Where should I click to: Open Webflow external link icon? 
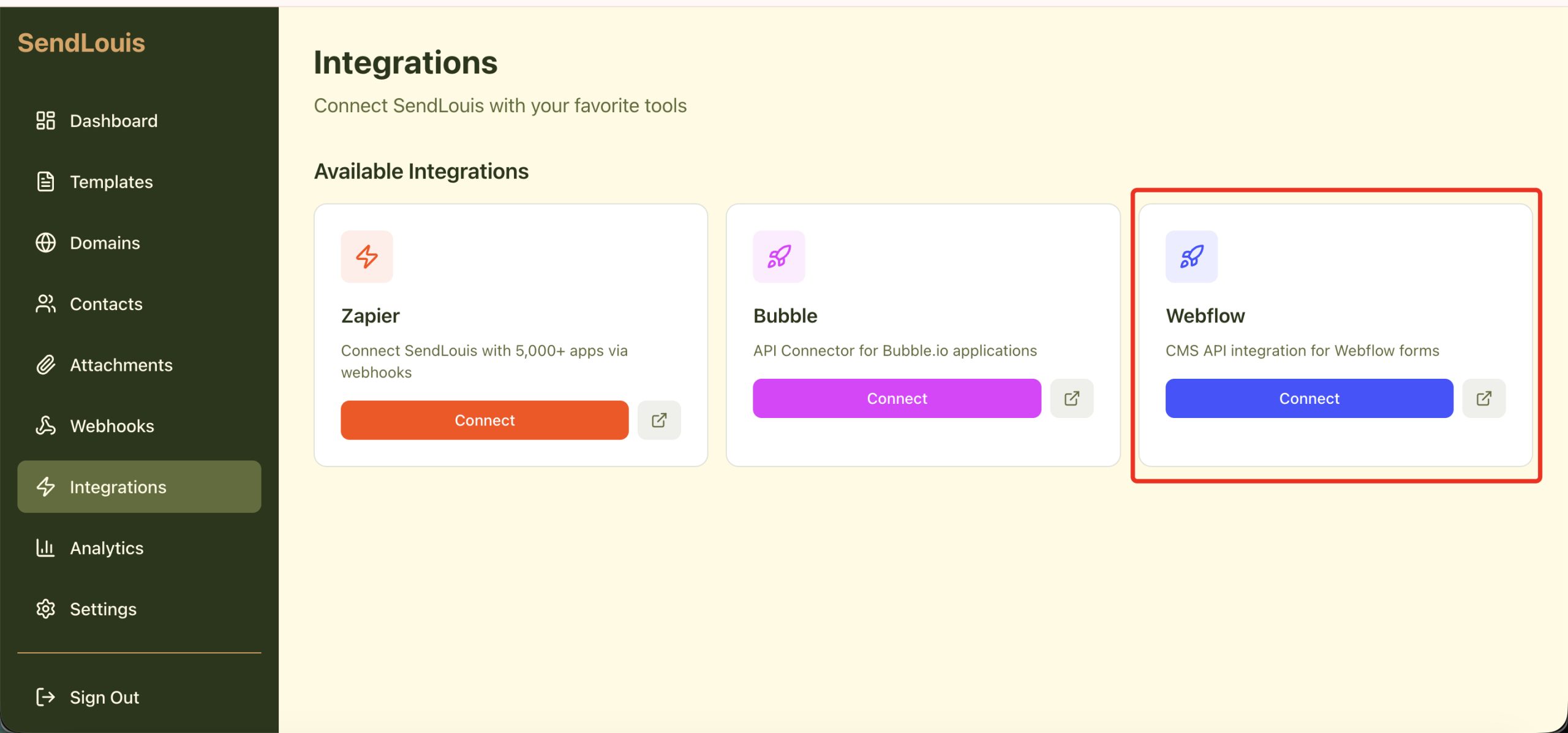point(1483,398)
